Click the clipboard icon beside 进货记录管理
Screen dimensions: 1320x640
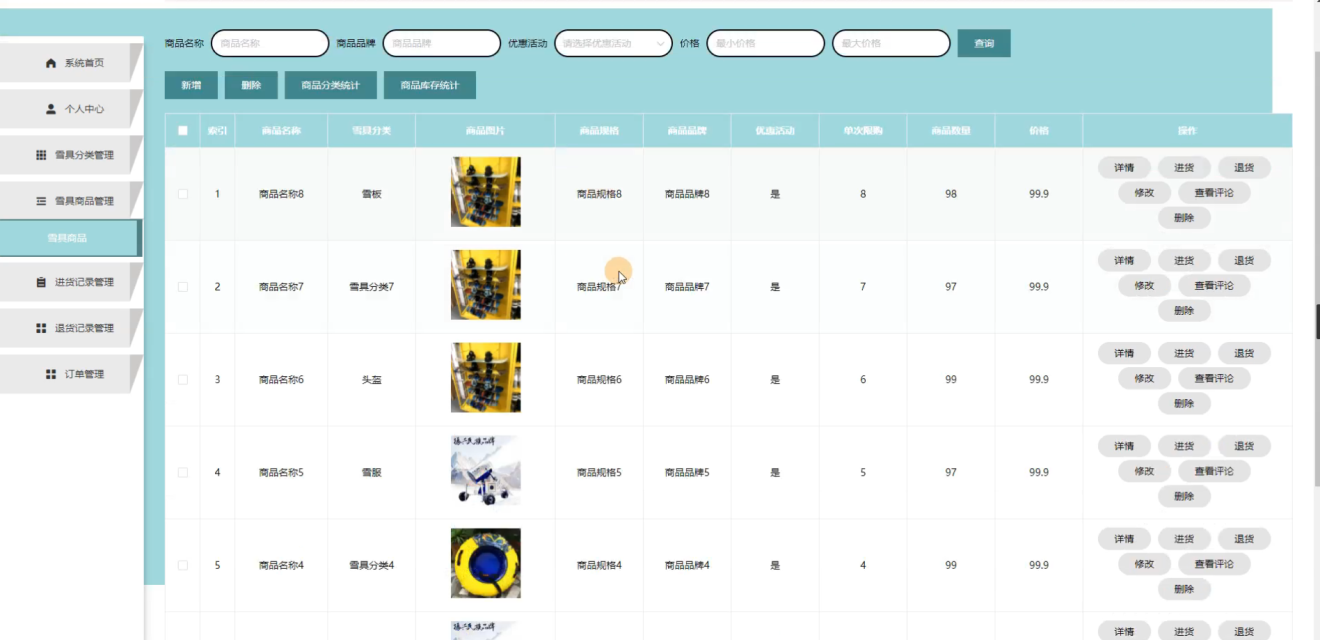41,282
